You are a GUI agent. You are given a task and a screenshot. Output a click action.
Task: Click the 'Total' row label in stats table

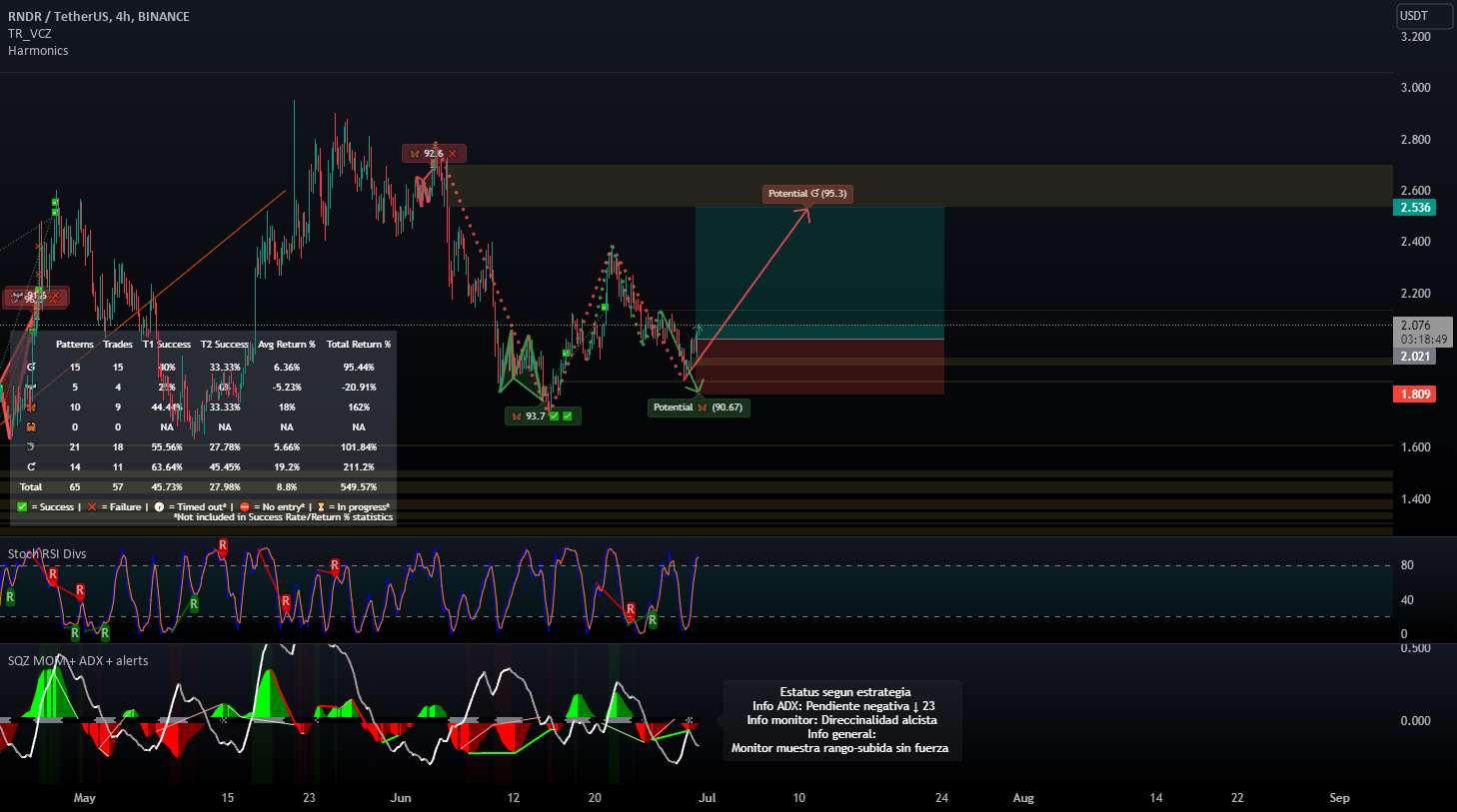tap(31, 487)
